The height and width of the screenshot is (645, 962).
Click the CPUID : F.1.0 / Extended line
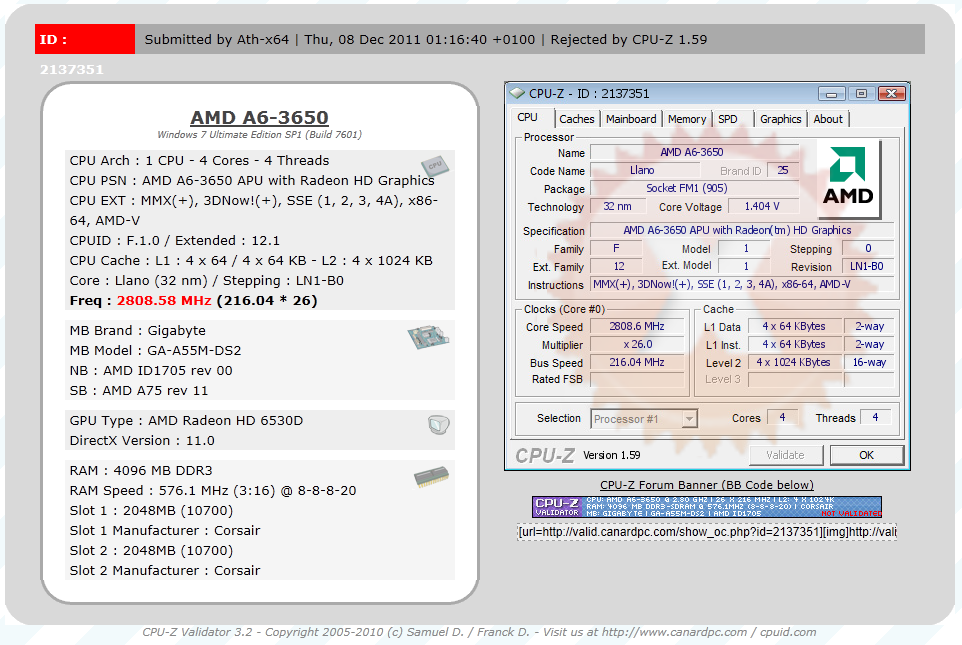(175, 241)
